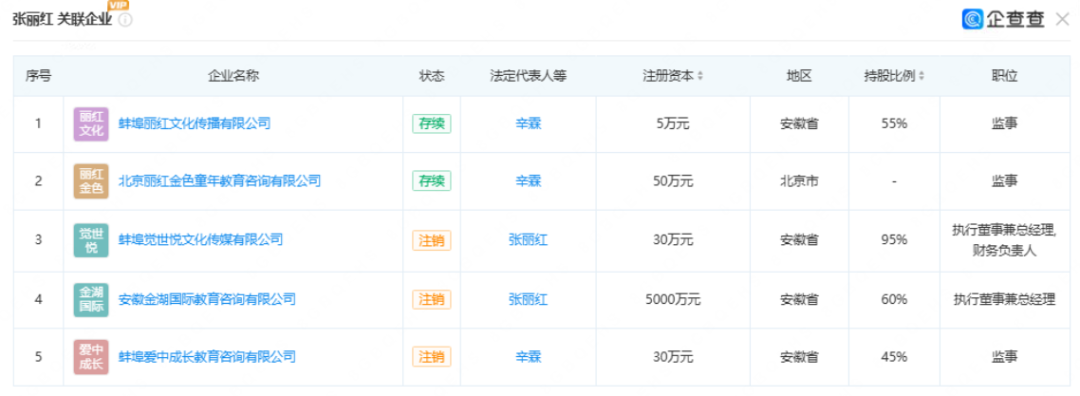Click the 觉世悦 company logo tile
The width and height of the screenshot is (1080, 396).
click(92, 240)
